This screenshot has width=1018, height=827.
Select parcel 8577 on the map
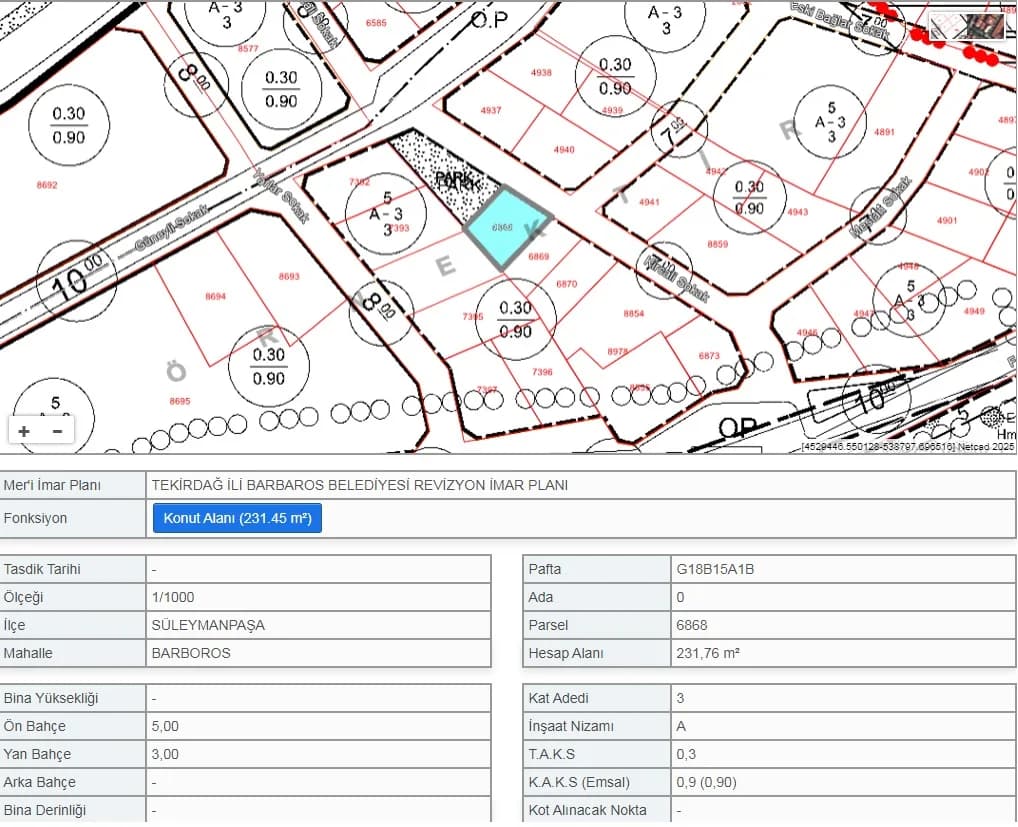pos(248,49)
